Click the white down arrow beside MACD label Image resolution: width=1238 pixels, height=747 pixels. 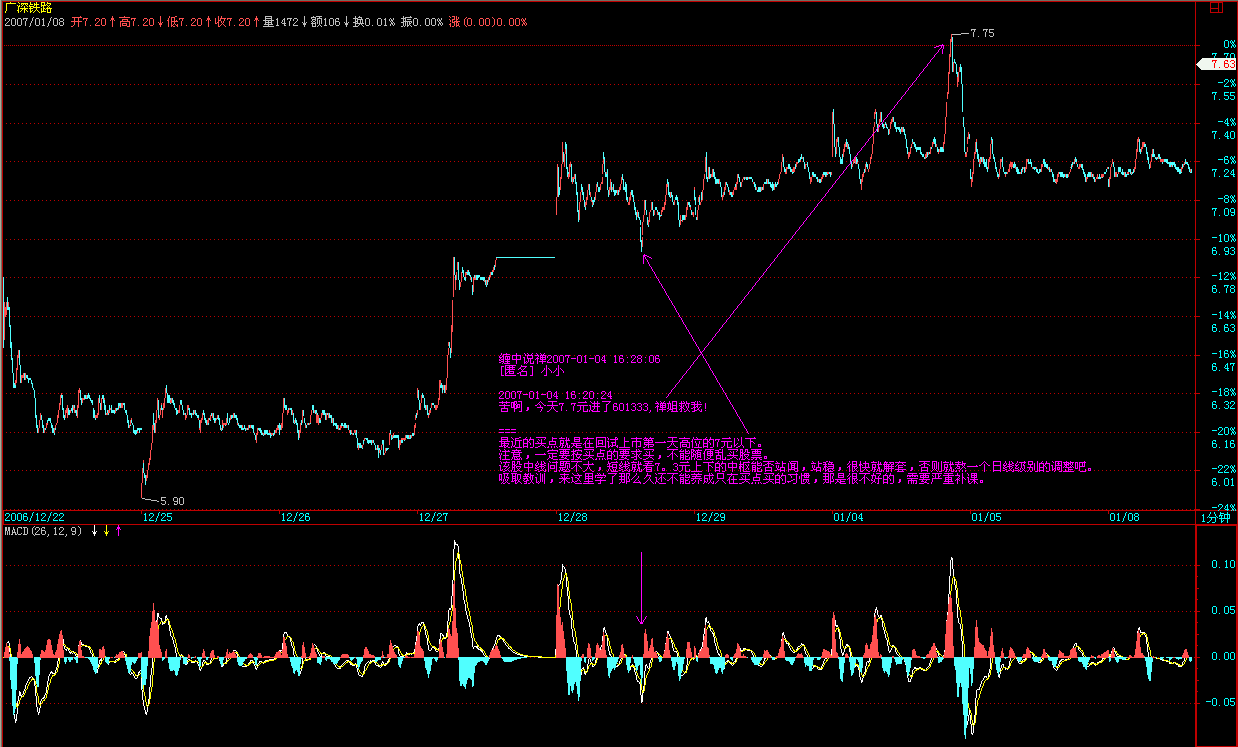coord(94,530)
